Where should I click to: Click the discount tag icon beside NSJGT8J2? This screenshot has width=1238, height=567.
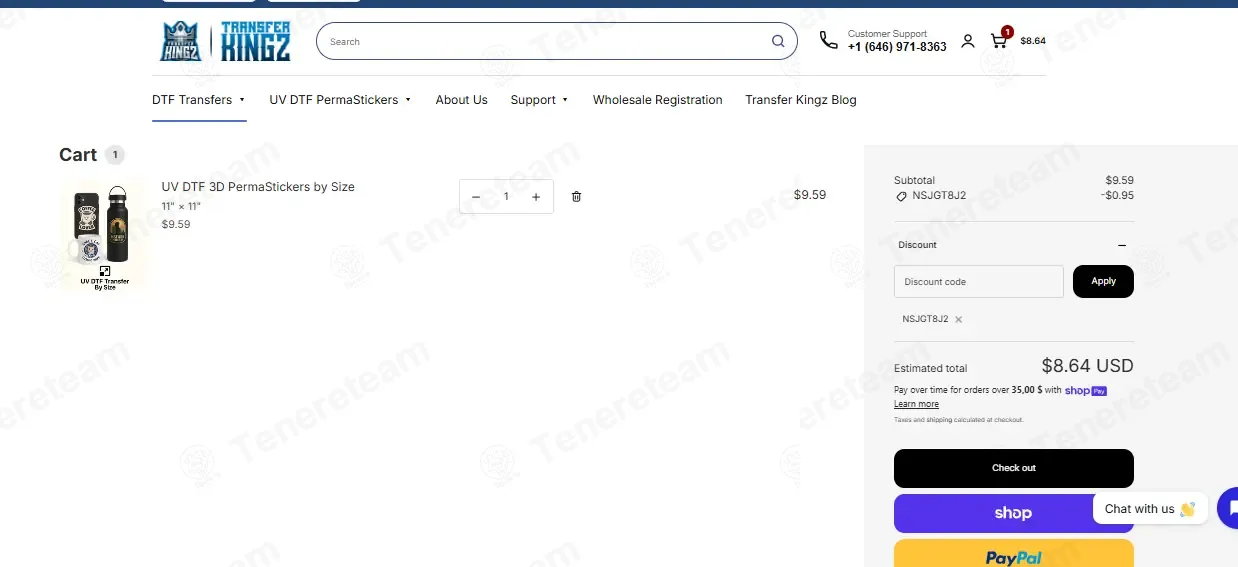pyautogui.click(x=901, y=196)
